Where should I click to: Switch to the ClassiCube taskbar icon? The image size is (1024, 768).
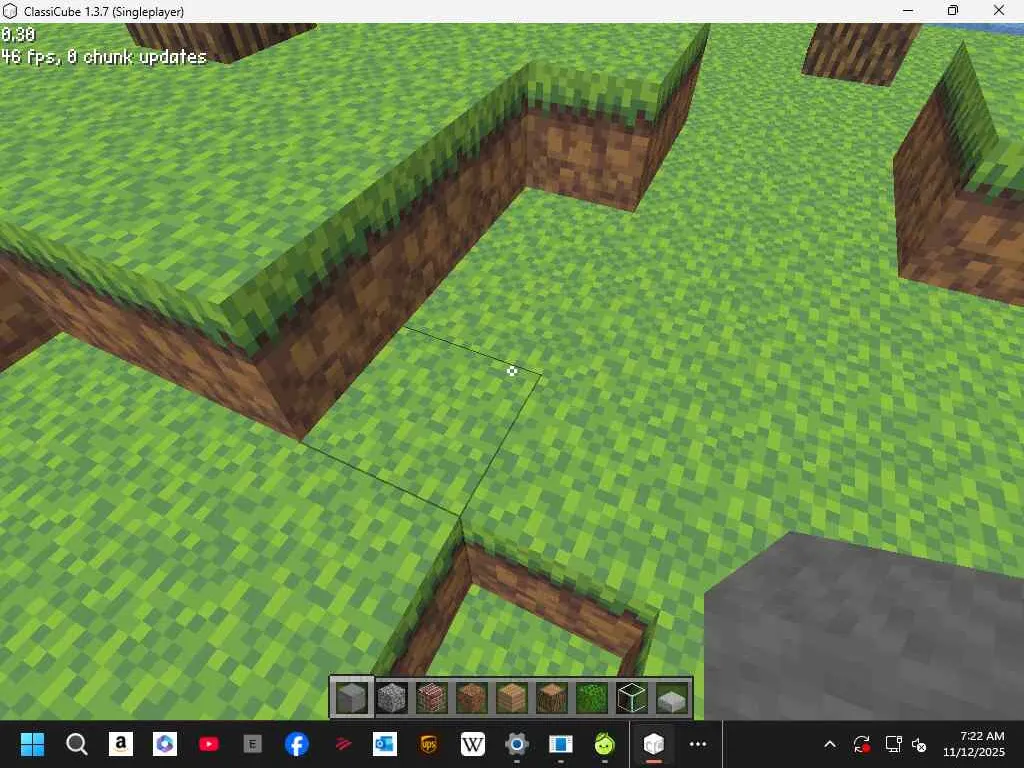[654, 744]
